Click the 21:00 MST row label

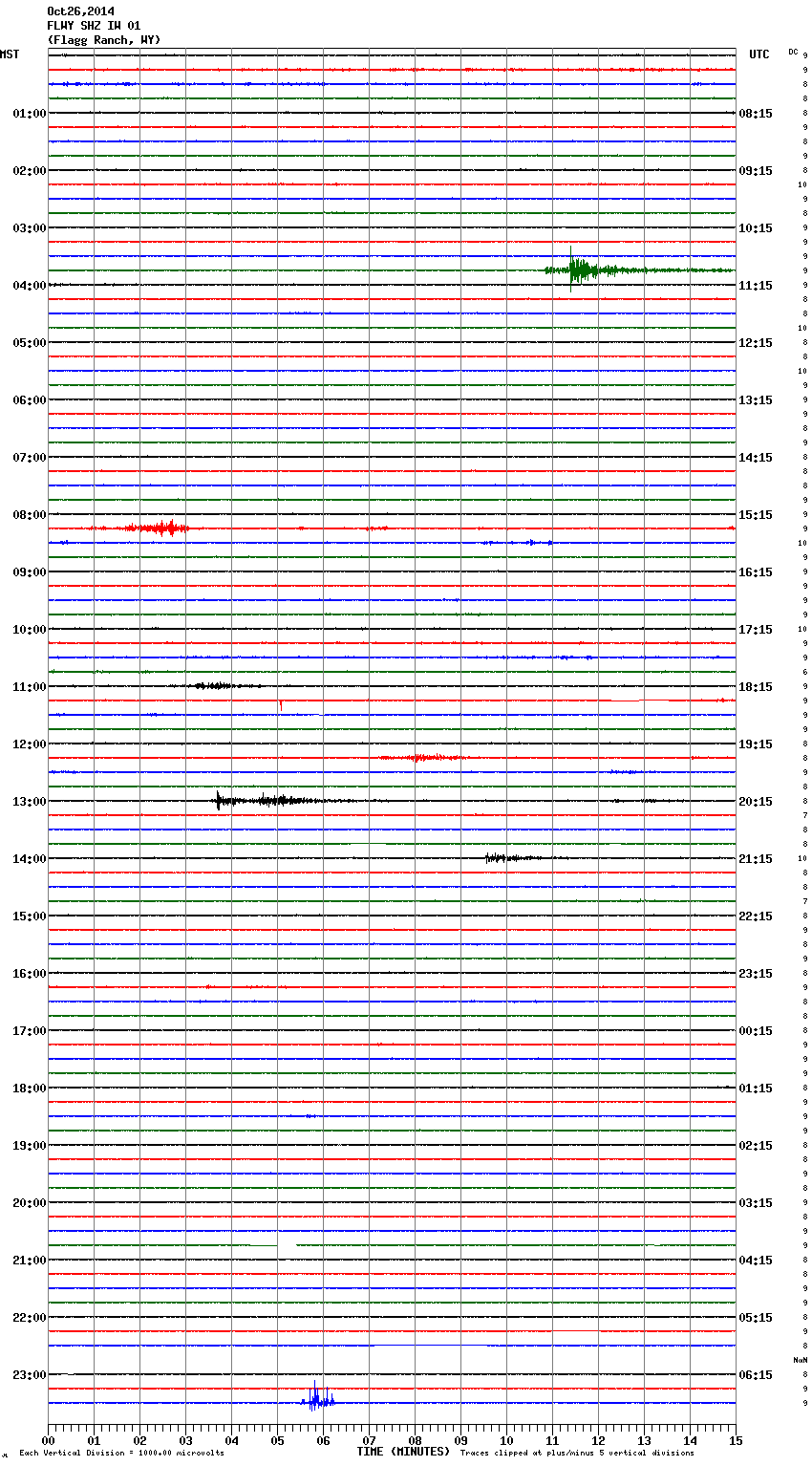click(x=30, y=1261)
